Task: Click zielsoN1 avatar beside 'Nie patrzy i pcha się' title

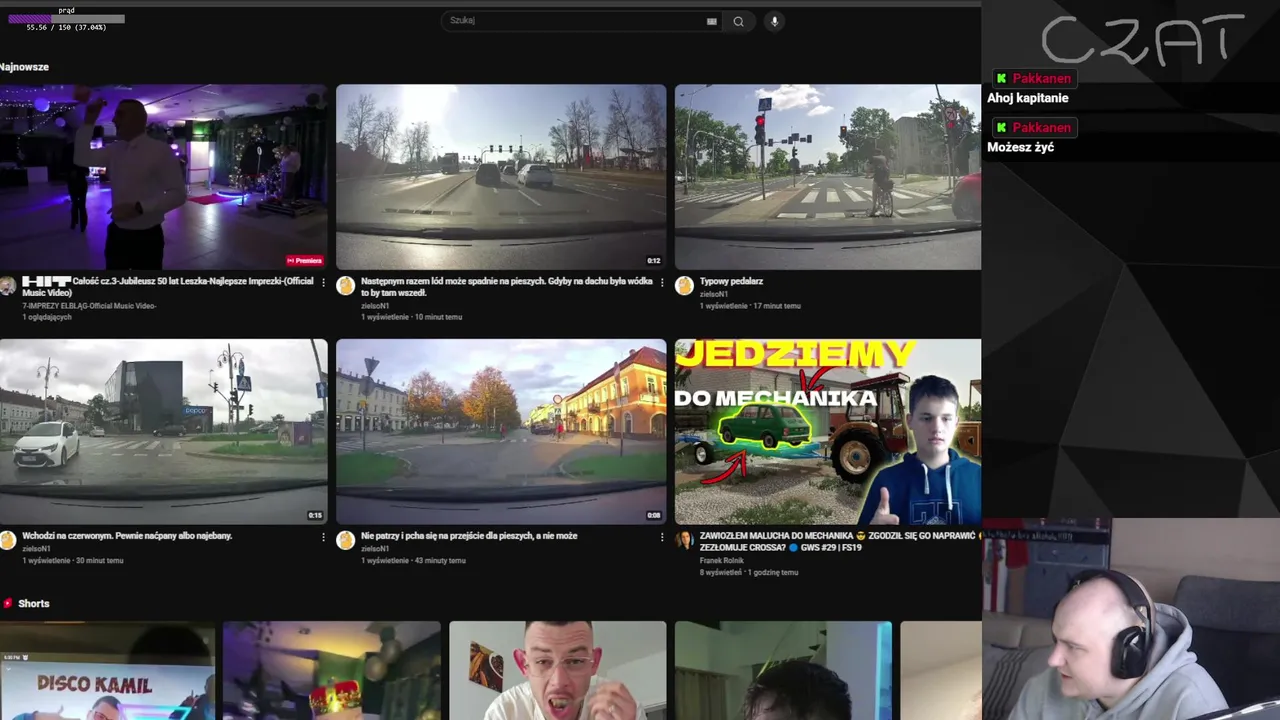Action: [x=346, y=540]
